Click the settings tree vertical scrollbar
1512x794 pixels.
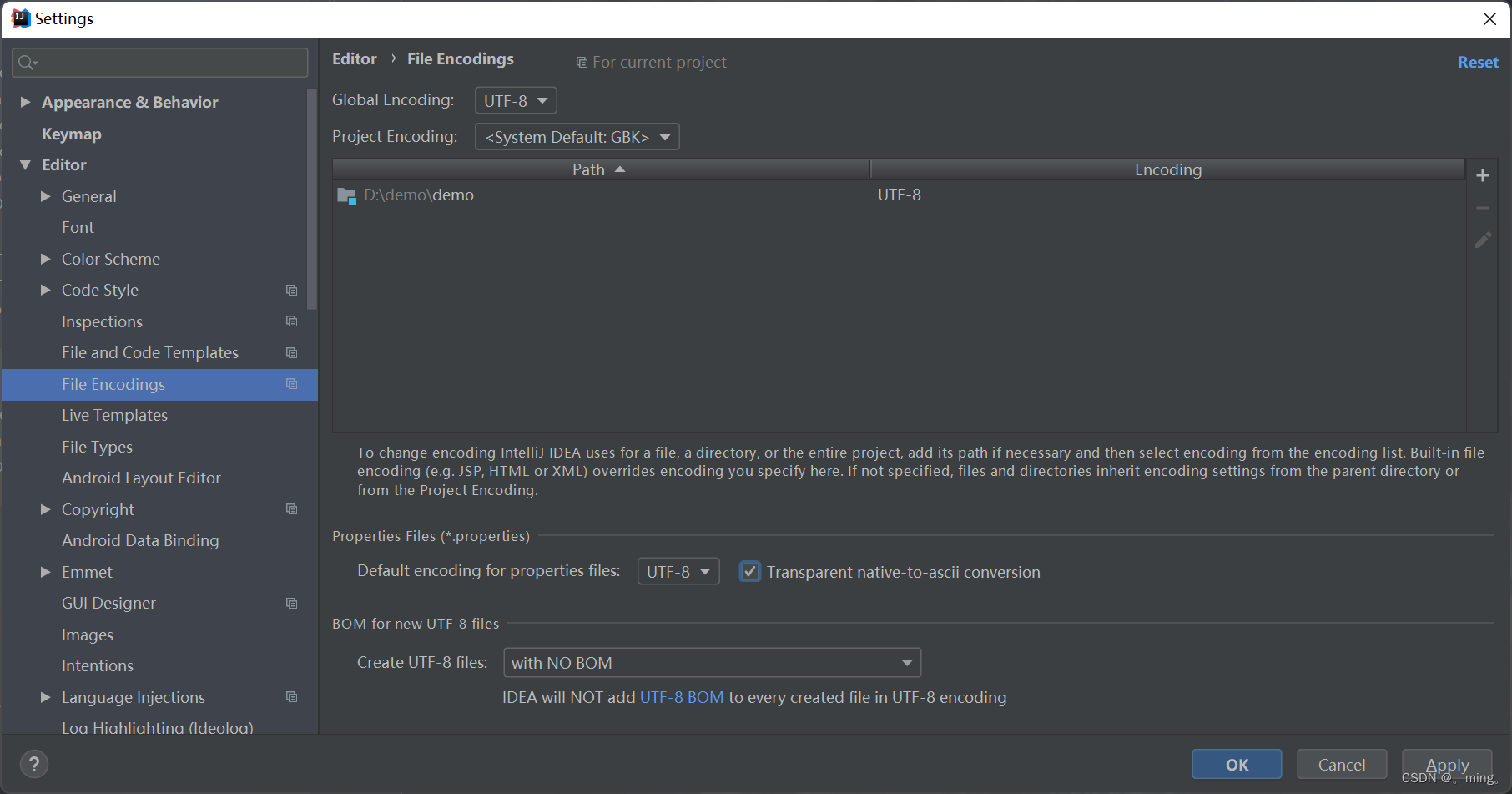click(312, 199)
